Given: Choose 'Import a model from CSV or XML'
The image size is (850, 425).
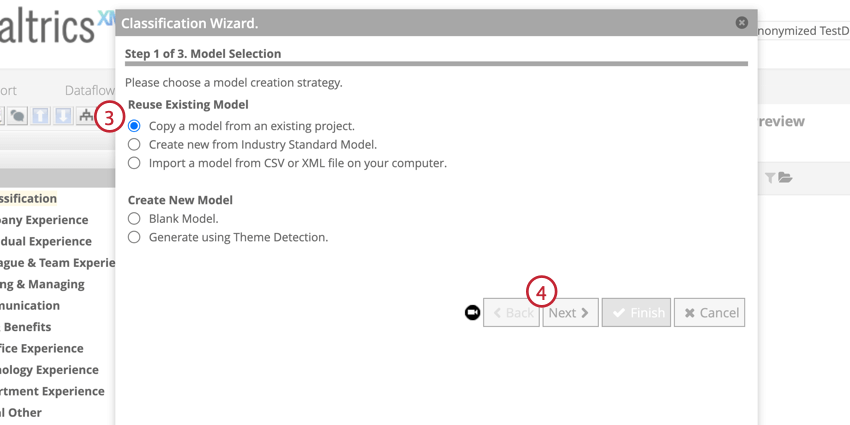Looking at the screenshot, I should click(x=134, y=163).
